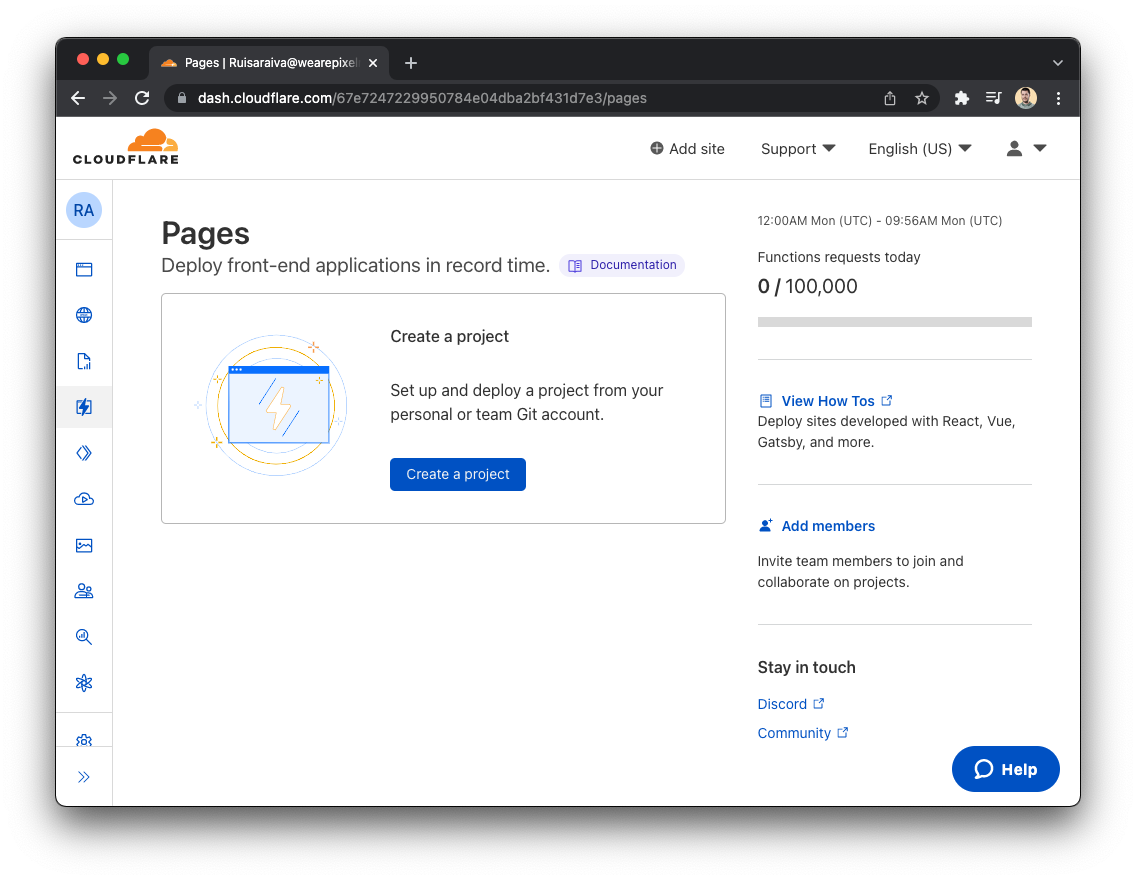Open the media control queue icon
This screenshot has height=880, width=1136.
click(993, 99)
